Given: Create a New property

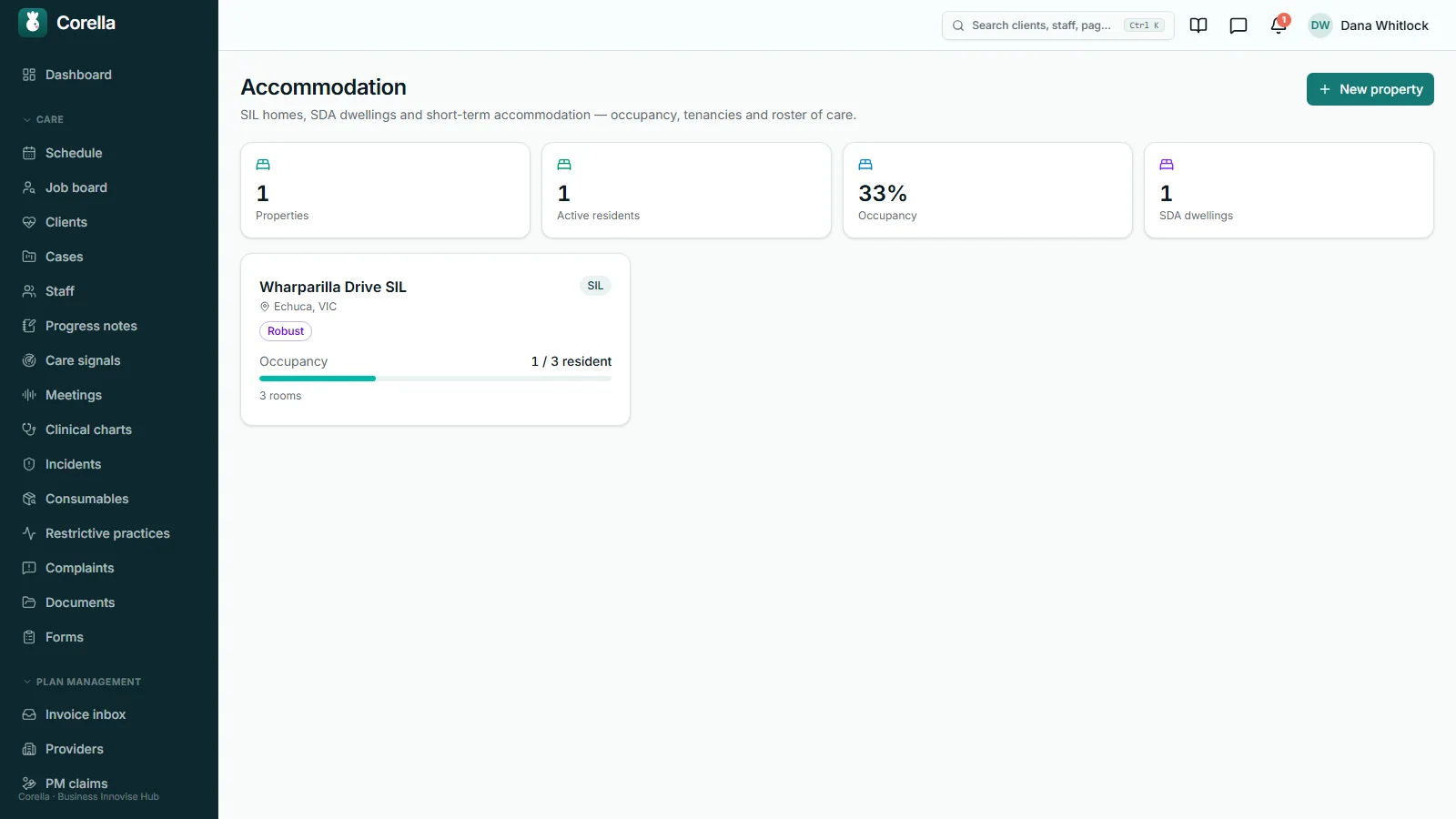Looking at the screenshot, I should tap(1370, 89).
